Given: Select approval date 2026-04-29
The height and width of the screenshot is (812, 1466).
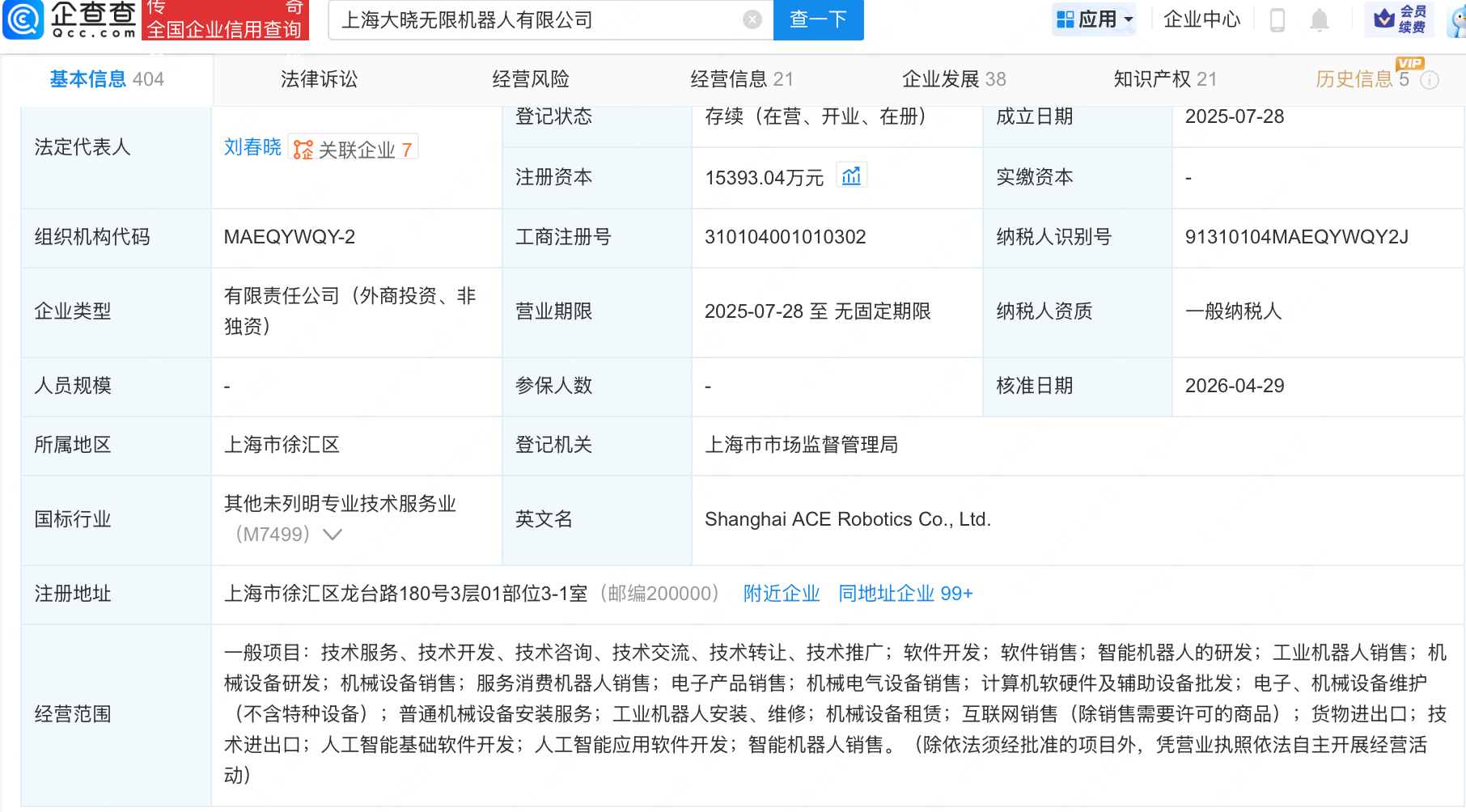Looking at the screenshot, I should pos(1235,386).
